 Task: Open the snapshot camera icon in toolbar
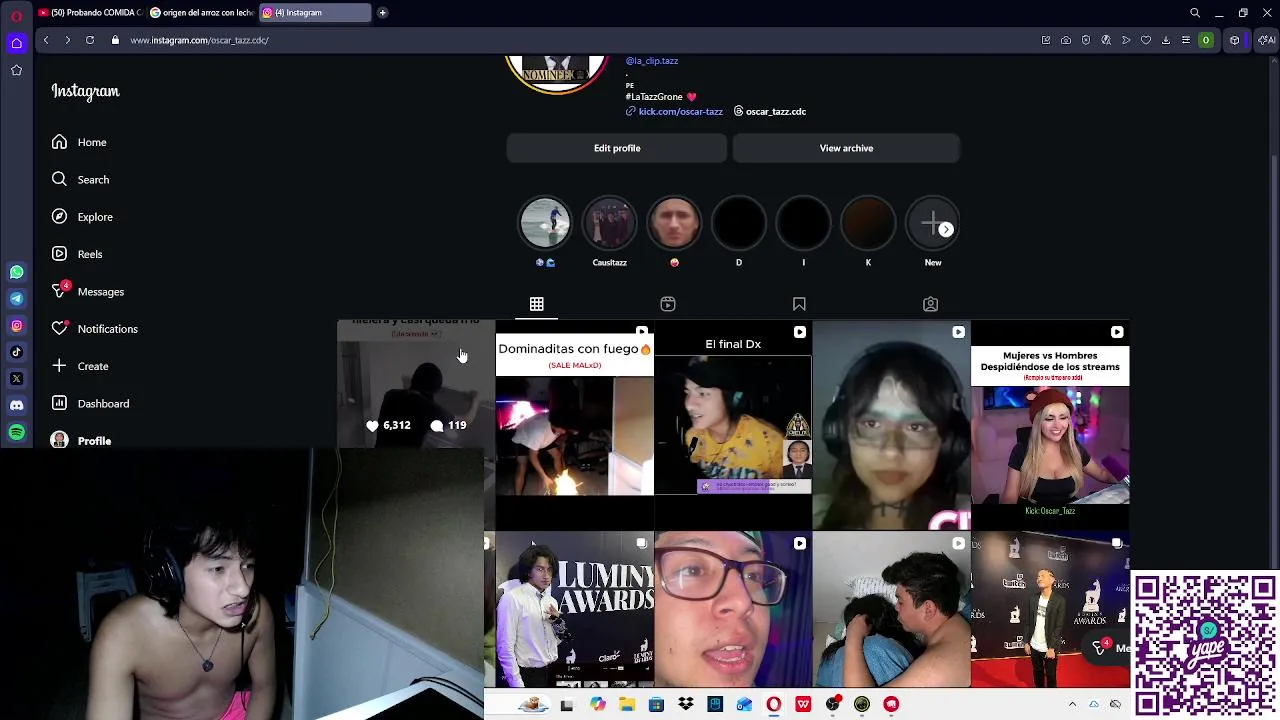point(1066,40)
